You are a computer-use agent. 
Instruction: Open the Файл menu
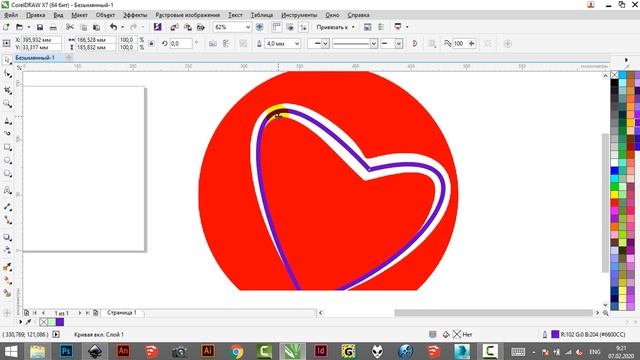coord(11,15)
